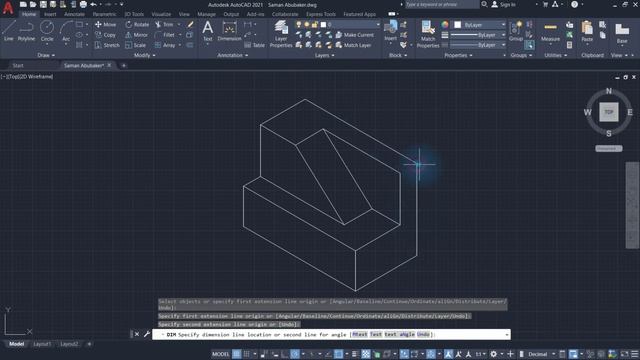Expand the Draw panel
The height and width of the screenshot is (360, 640).
pos(46,55)
